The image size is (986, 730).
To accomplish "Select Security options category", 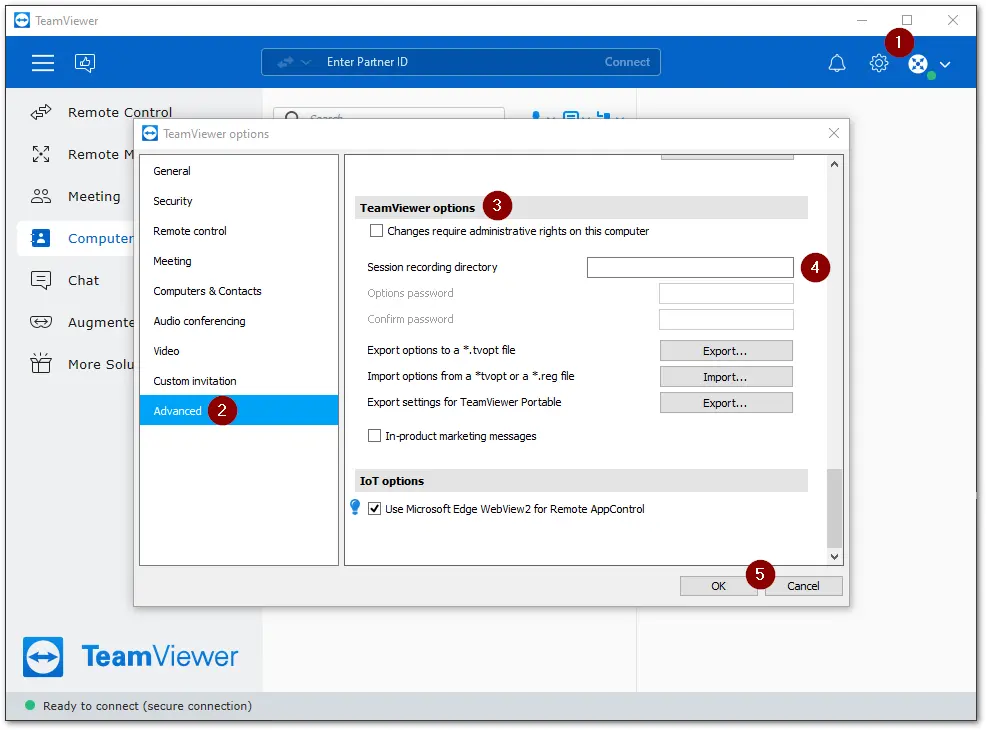I will click(x=239, y=201).
